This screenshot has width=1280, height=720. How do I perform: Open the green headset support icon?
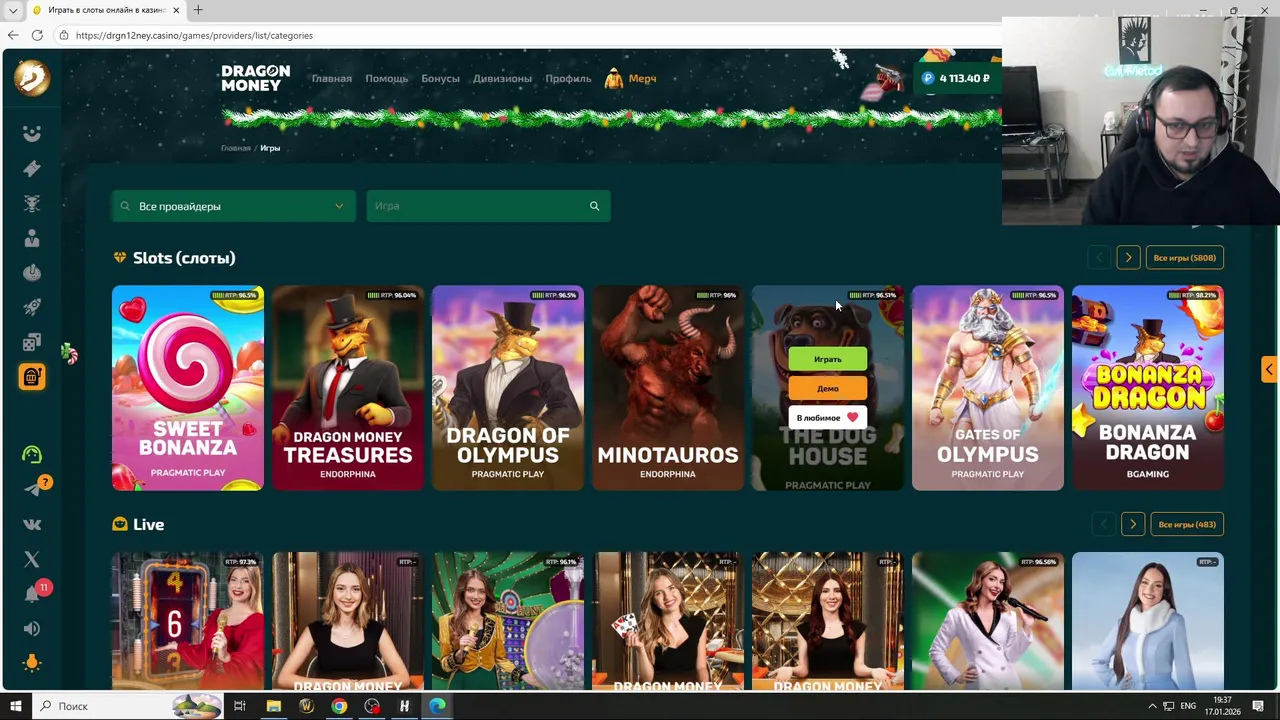coord(32,454)
